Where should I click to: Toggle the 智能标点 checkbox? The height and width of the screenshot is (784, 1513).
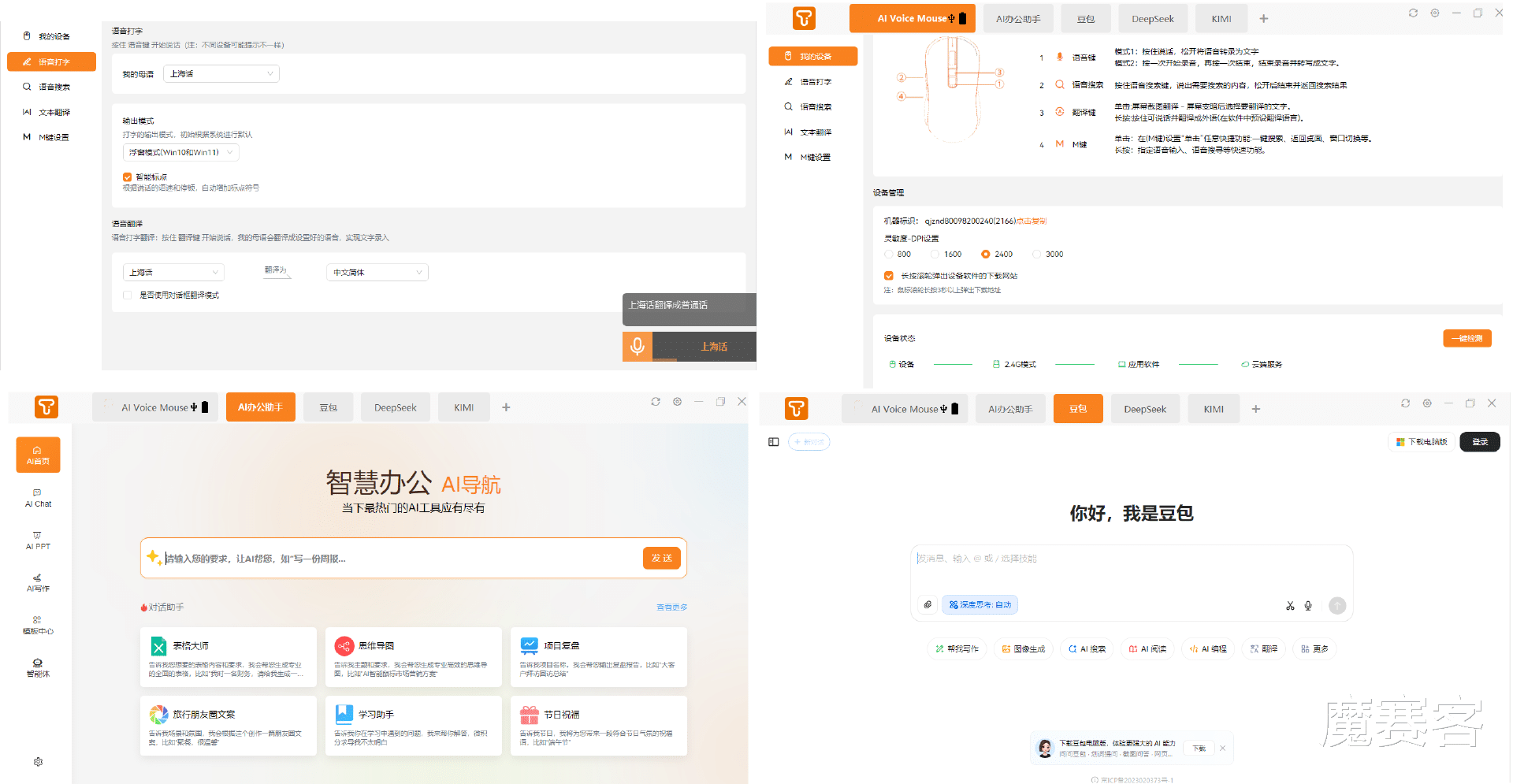(x=127, y=177)
